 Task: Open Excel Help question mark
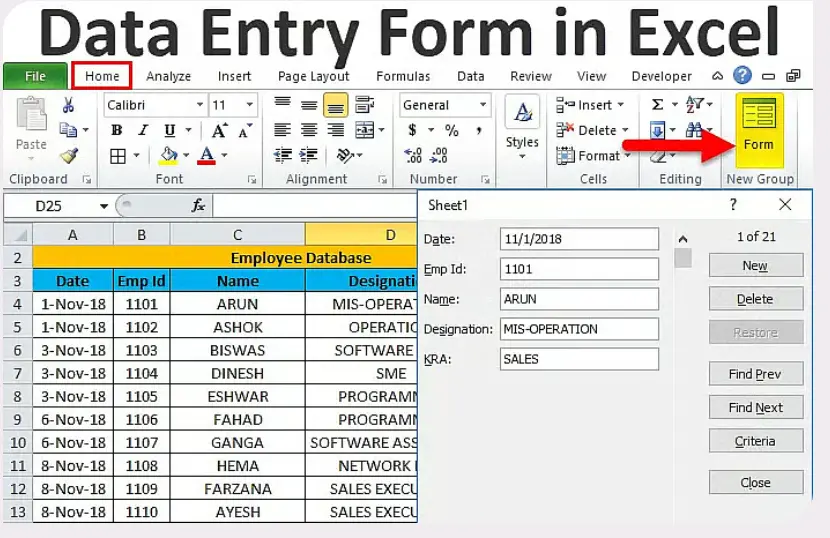[742, 76]
